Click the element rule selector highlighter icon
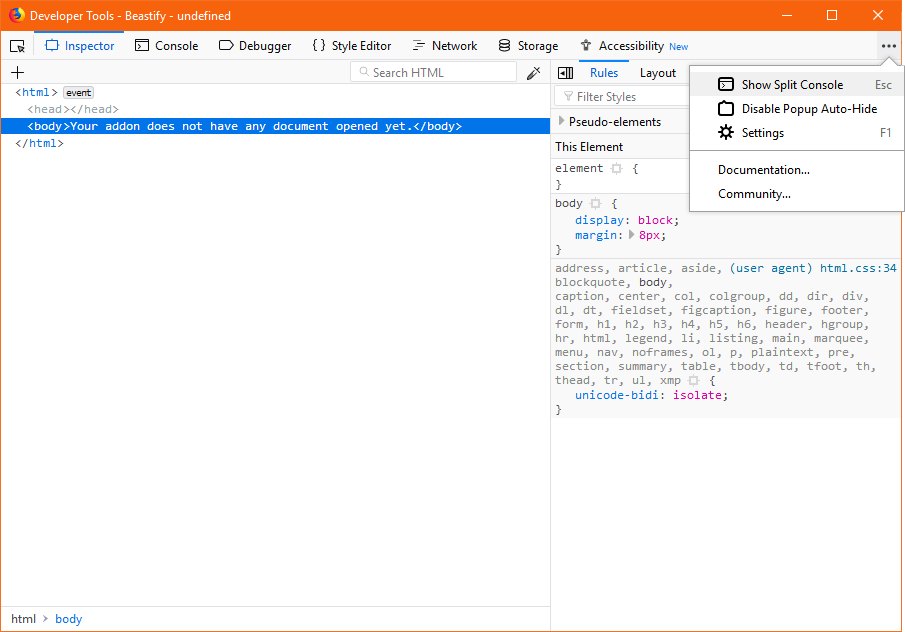Screen dimensions: 905x632 (x=617, y=169)
